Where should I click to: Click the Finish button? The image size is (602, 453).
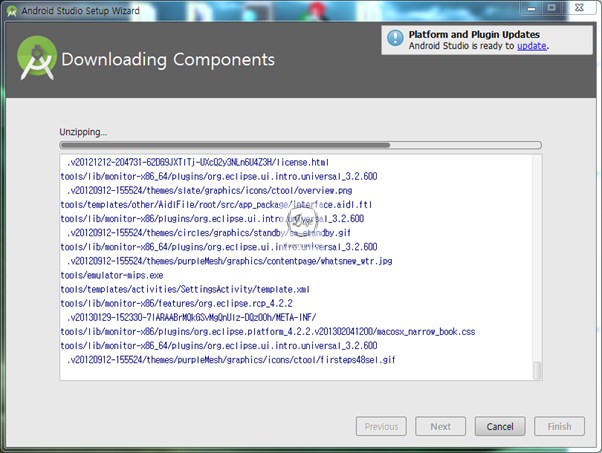tap(559, 426)
